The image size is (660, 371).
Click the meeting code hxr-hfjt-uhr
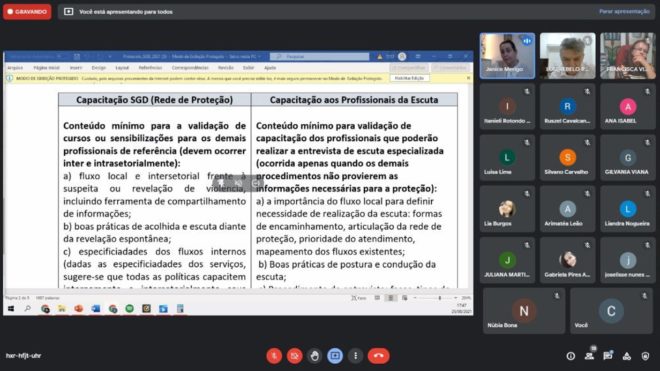(x=23, y=356)
